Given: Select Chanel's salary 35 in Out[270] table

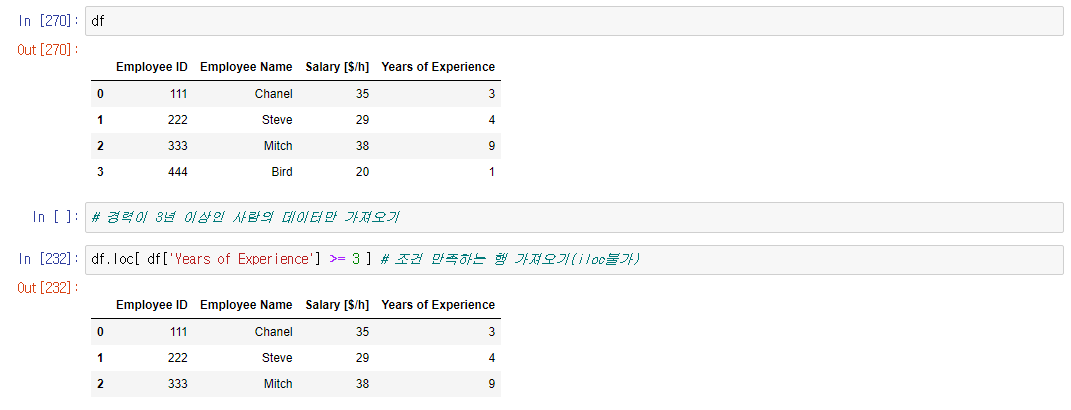Looking at the screenshot, I should (x=363, y=94).
